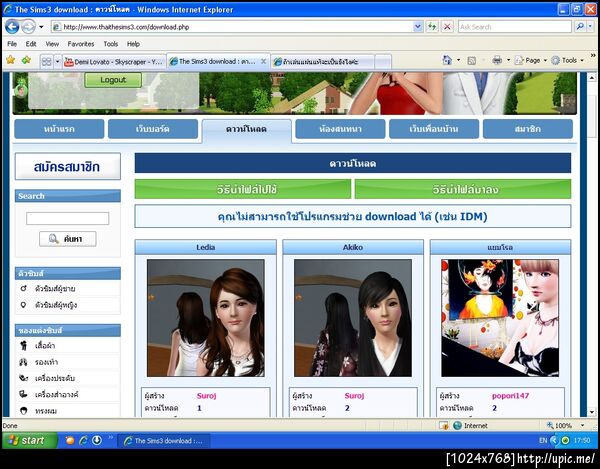Go to the ห้องสนทนา nav tab
This screenshot has width=600, height=469.
point(340,129)
